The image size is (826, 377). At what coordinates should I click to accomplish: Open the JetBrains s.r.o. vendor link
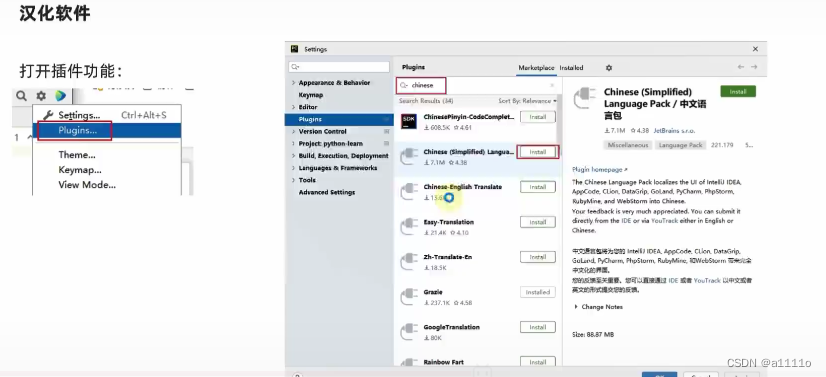click(x=674, y=131)
